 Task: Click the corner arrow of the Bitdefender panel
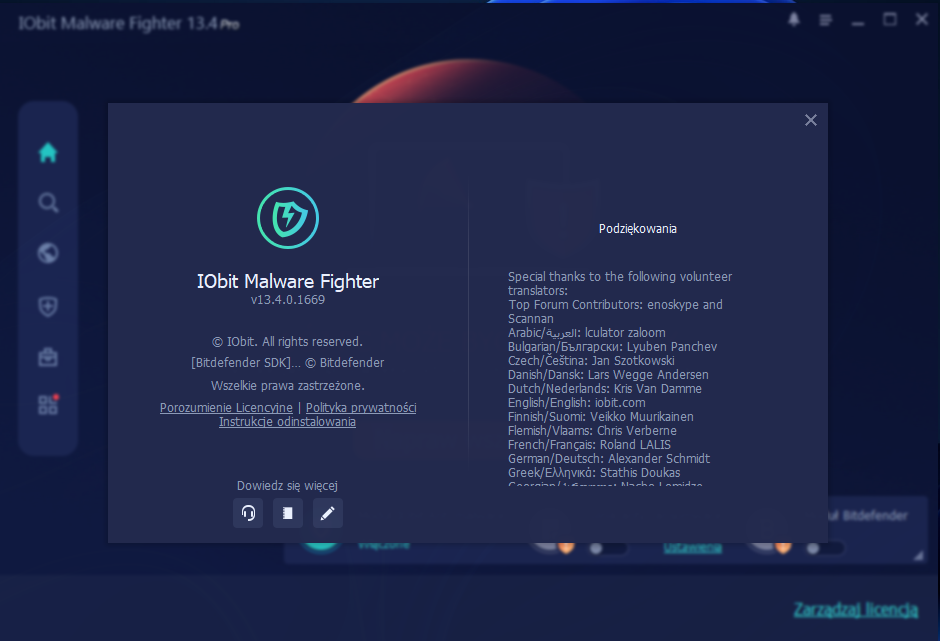point(918,556)
